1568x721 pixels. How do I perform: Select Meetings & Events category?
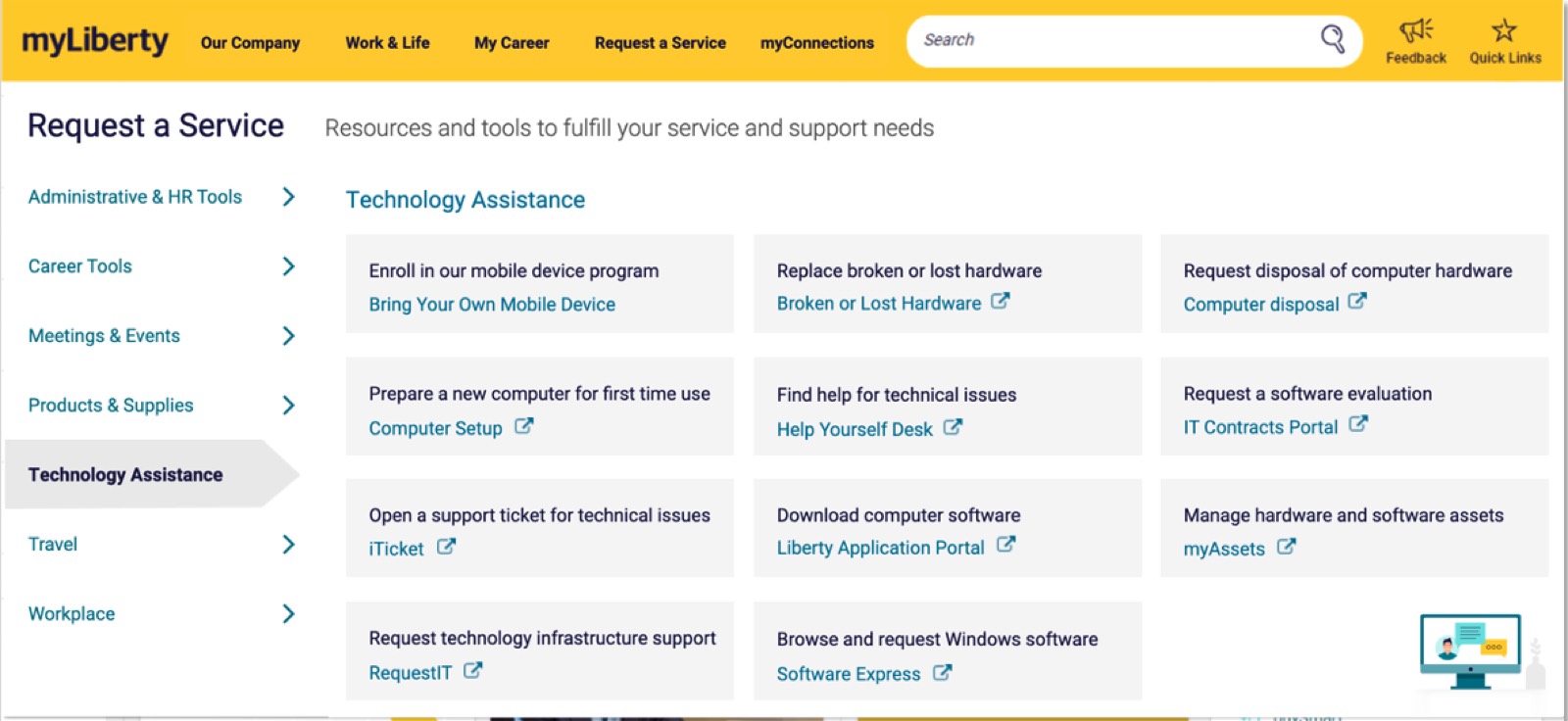tap(104, 336)
